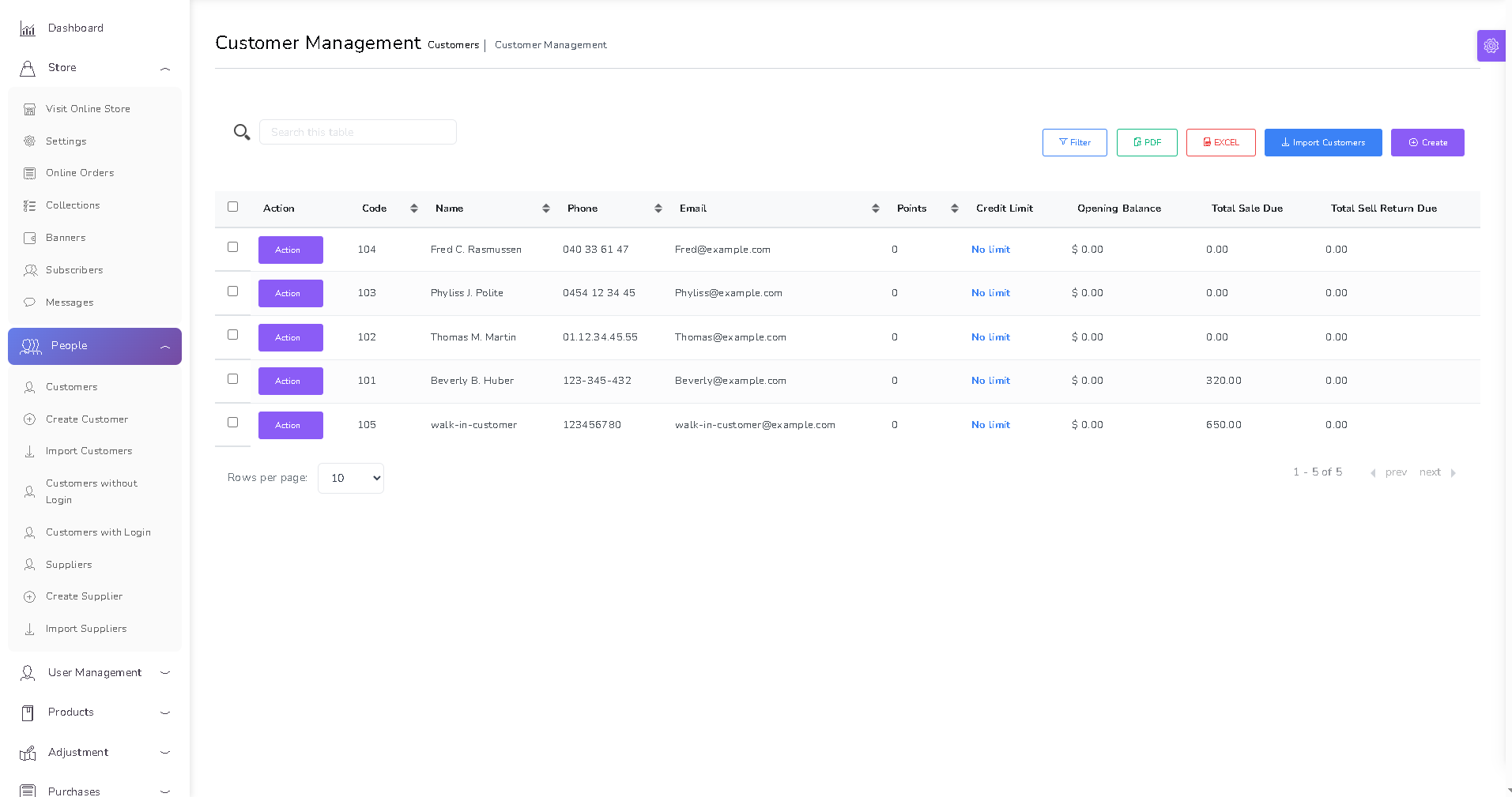Check the box for Fred C. Rasmussen
This screenshot has width=1512, height=797.
[232, 247]
